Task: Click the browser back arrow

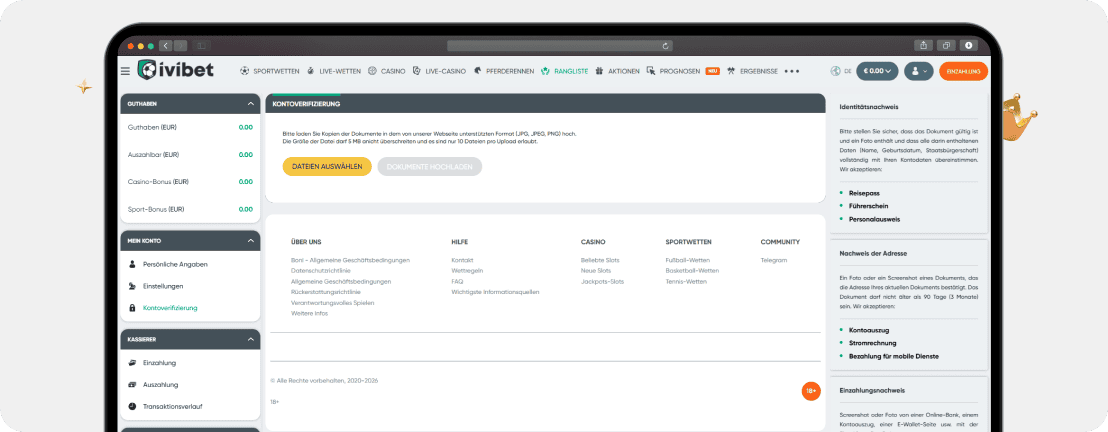Action: [166, 46]
